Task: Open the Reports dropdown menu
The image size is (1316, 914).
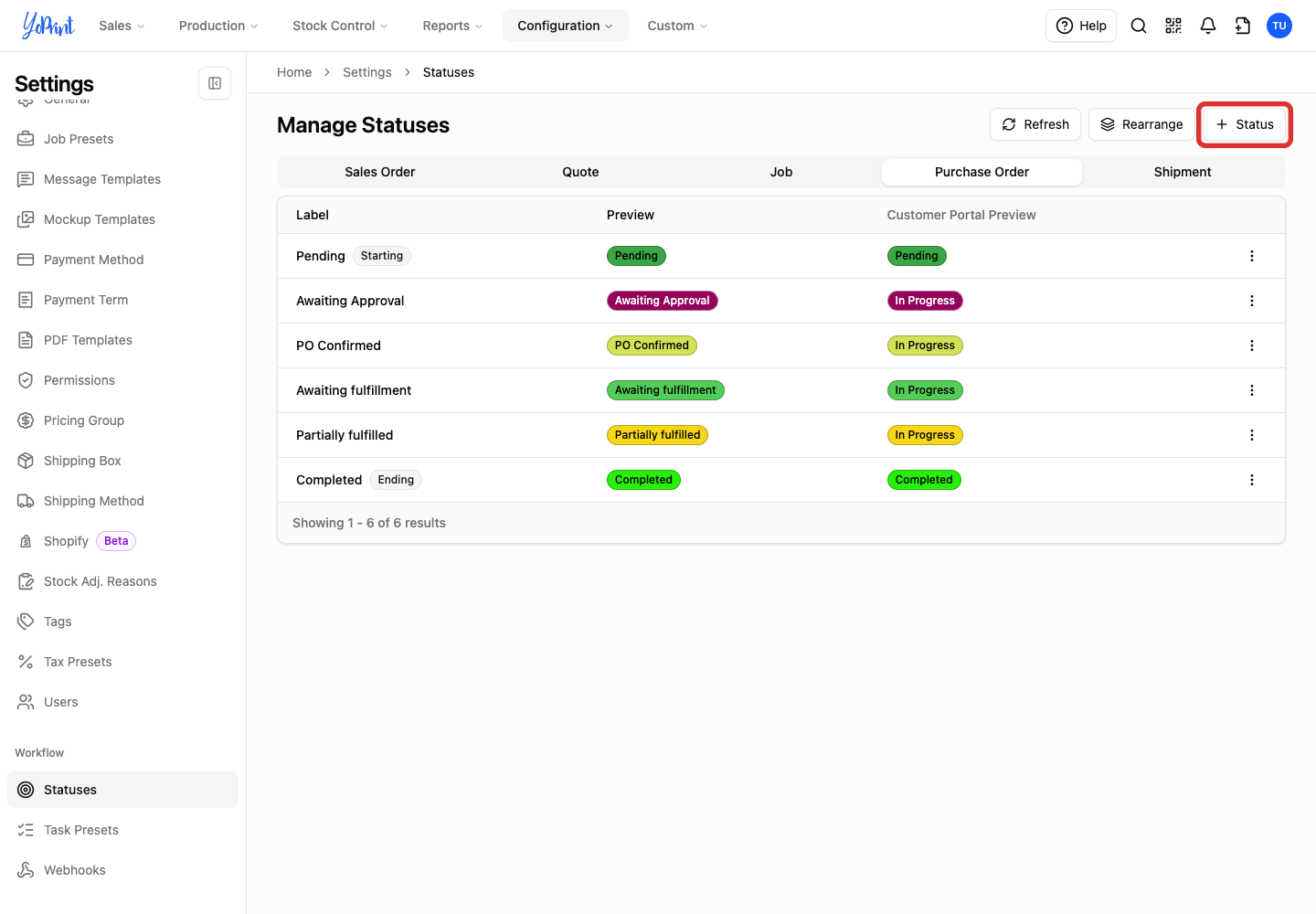Action: pos(452,26)
